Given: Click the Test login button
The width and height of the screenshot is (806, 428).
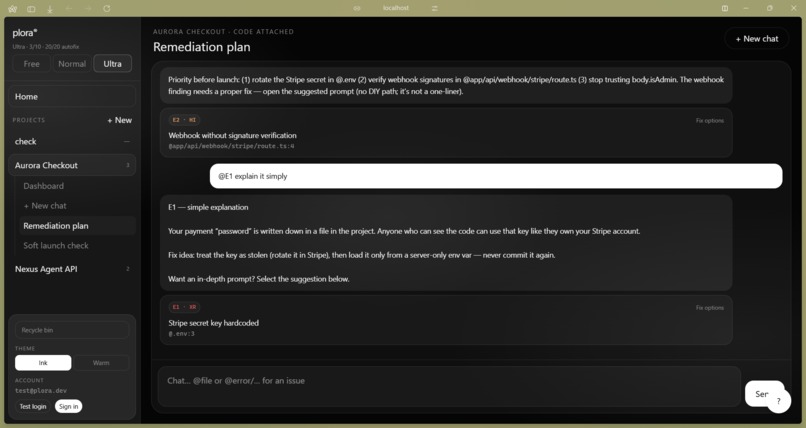Looking at the screenshot, I should click(x=33, y=406).
